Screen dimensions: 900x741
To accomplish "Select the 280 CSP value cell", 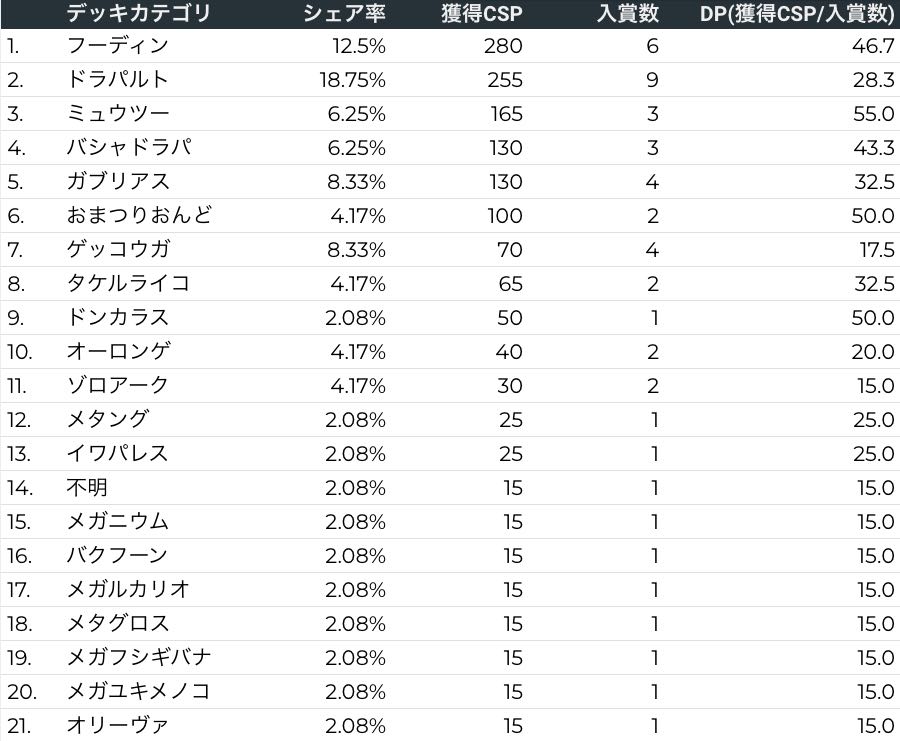I will coord(504,46).
